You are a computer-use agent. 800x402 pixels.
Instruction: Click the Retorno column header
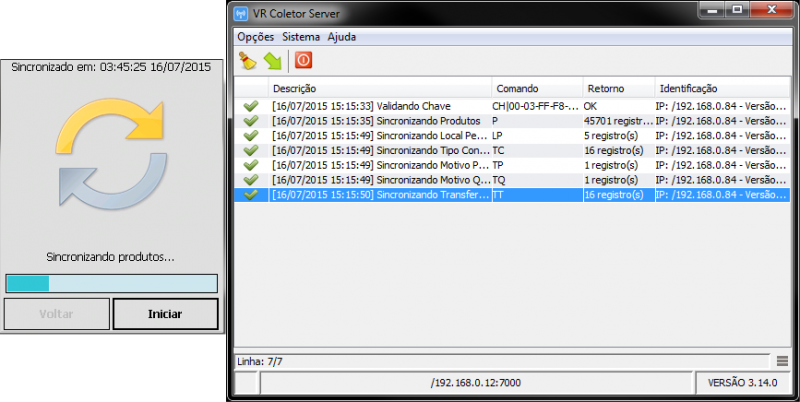tap(619, 88)
